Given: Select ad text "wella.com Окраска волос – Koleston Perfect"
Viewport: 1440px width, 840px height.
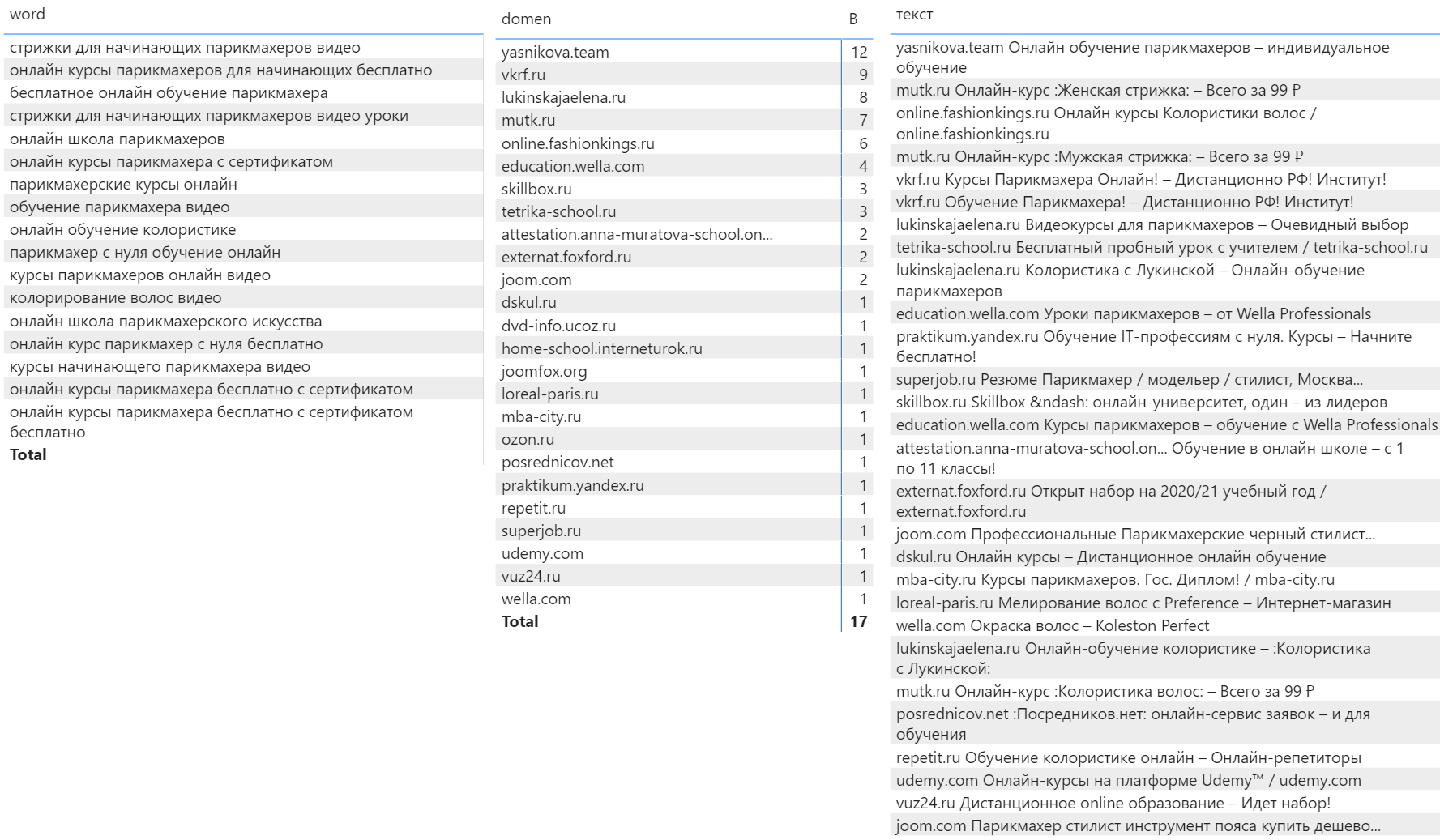Looking at the screenshot, I should click(1052, 626).
